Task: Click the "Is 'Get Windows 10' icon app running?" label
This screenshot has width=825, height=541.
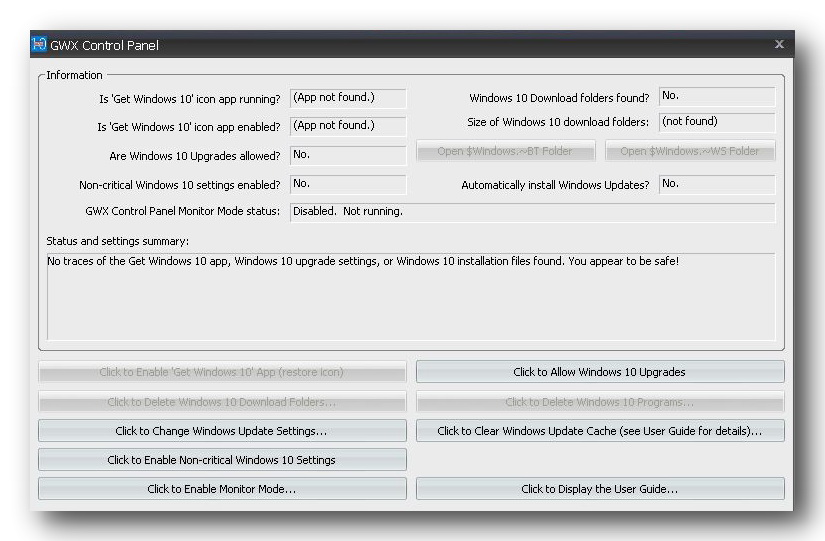Action: pos(189,99)
